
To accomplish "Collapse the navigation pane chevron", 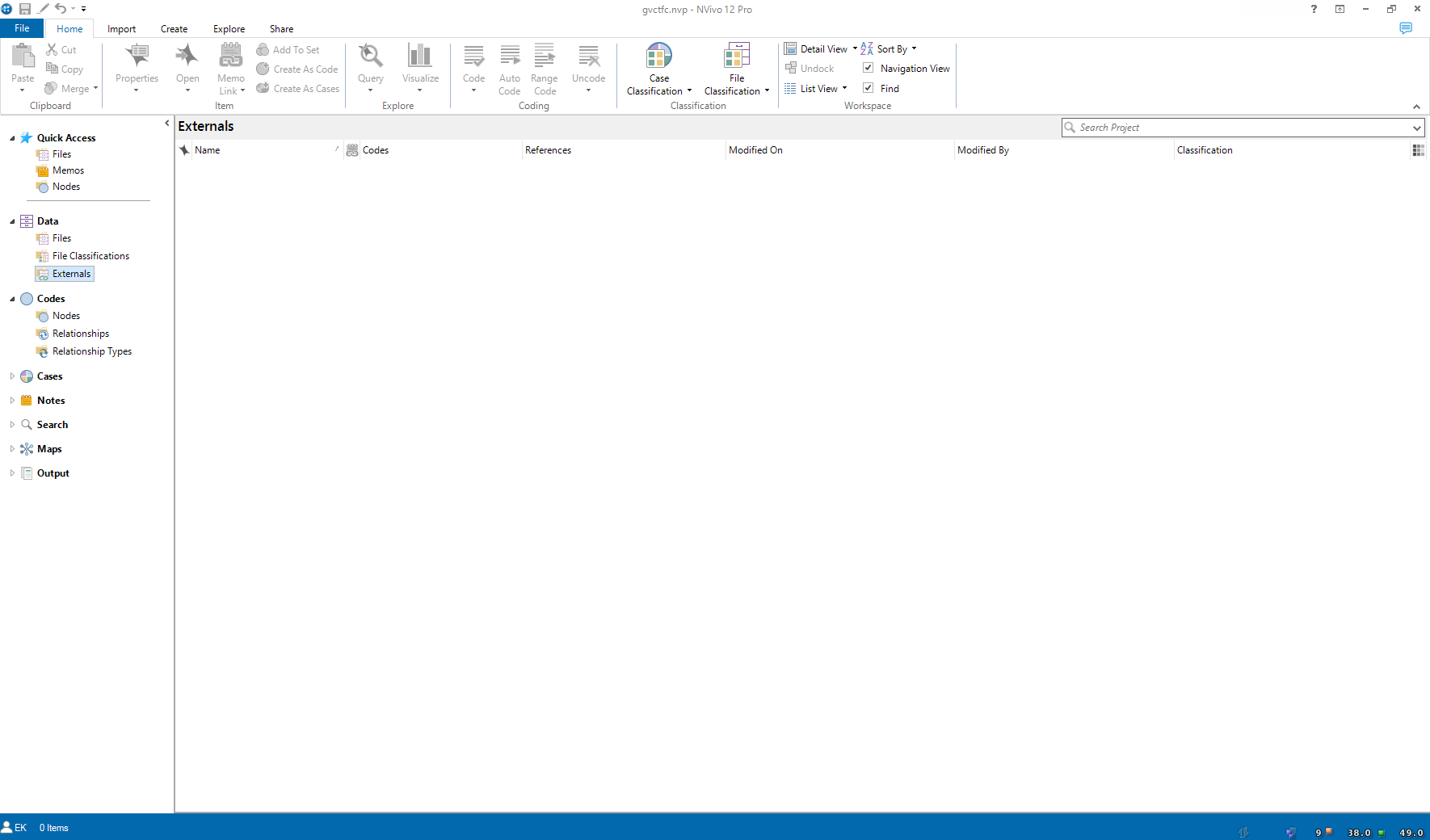I will point(167,124).
